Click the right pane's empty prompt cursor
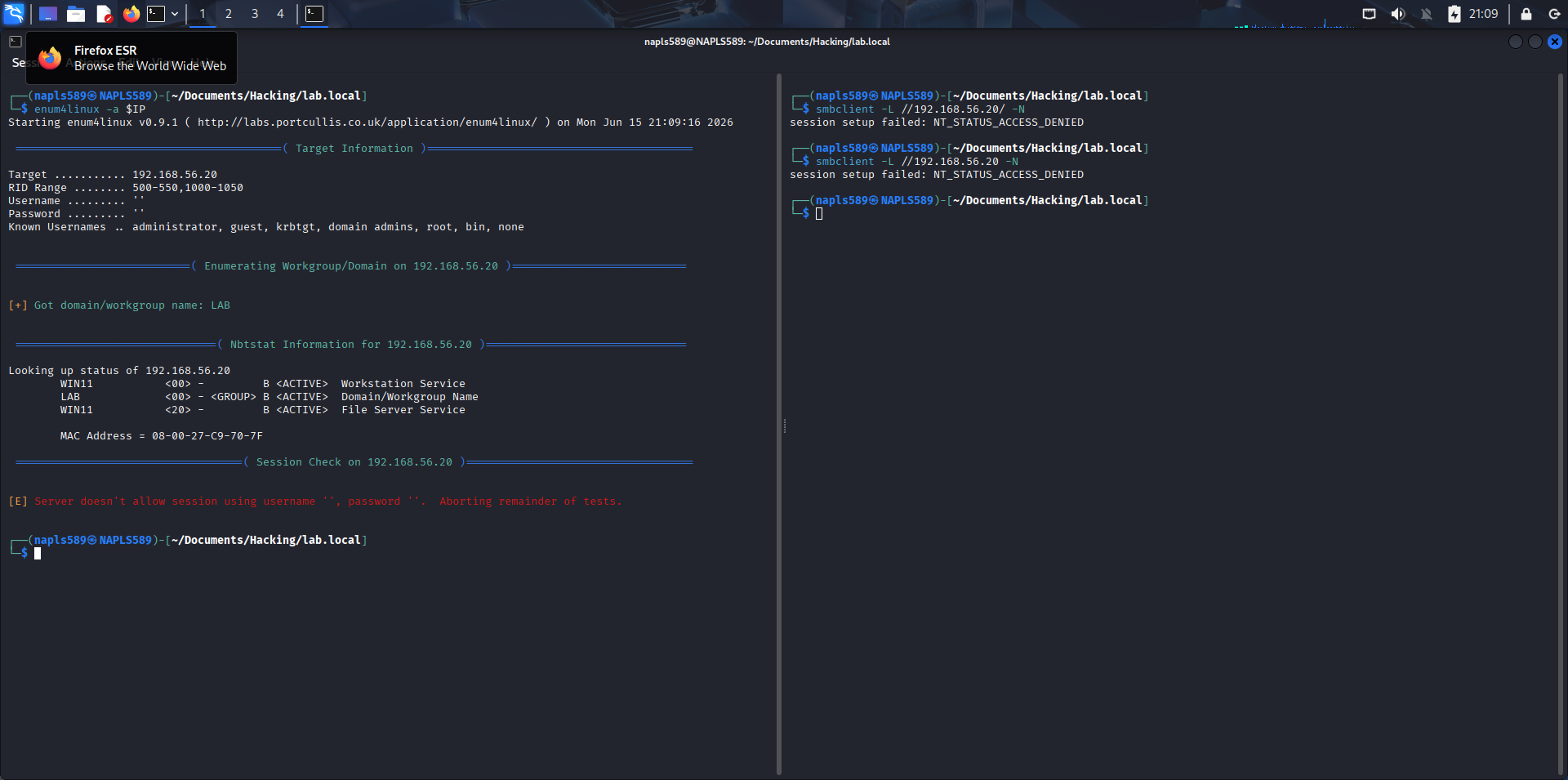Image resolution: width=1568 pixels, height=780 pixels. [x=819, y=214]
